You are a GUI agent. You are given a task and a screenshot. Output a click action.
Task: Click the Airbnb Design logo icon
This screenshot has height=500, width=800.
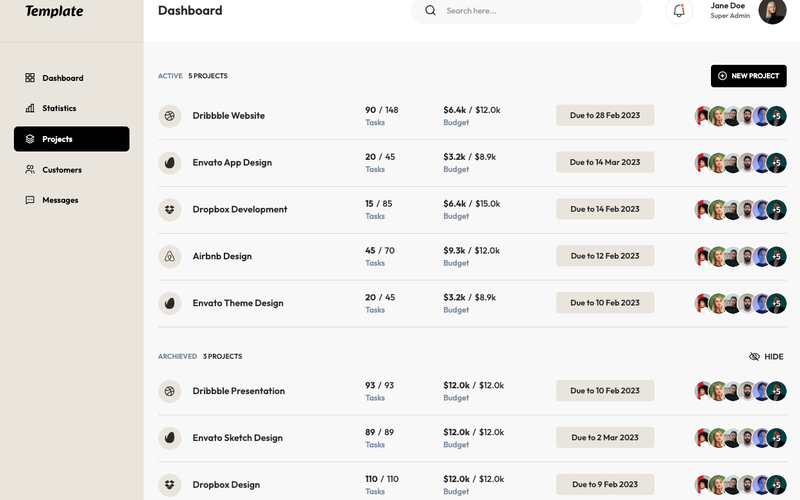170,257
